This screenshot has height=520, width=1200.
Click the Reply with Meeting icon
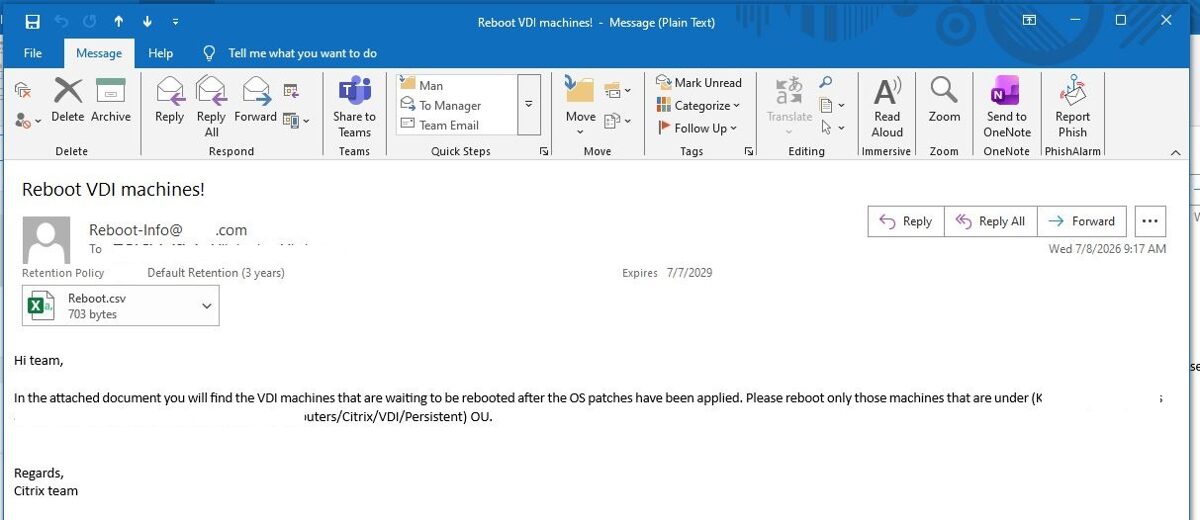(x=291, y=91)
